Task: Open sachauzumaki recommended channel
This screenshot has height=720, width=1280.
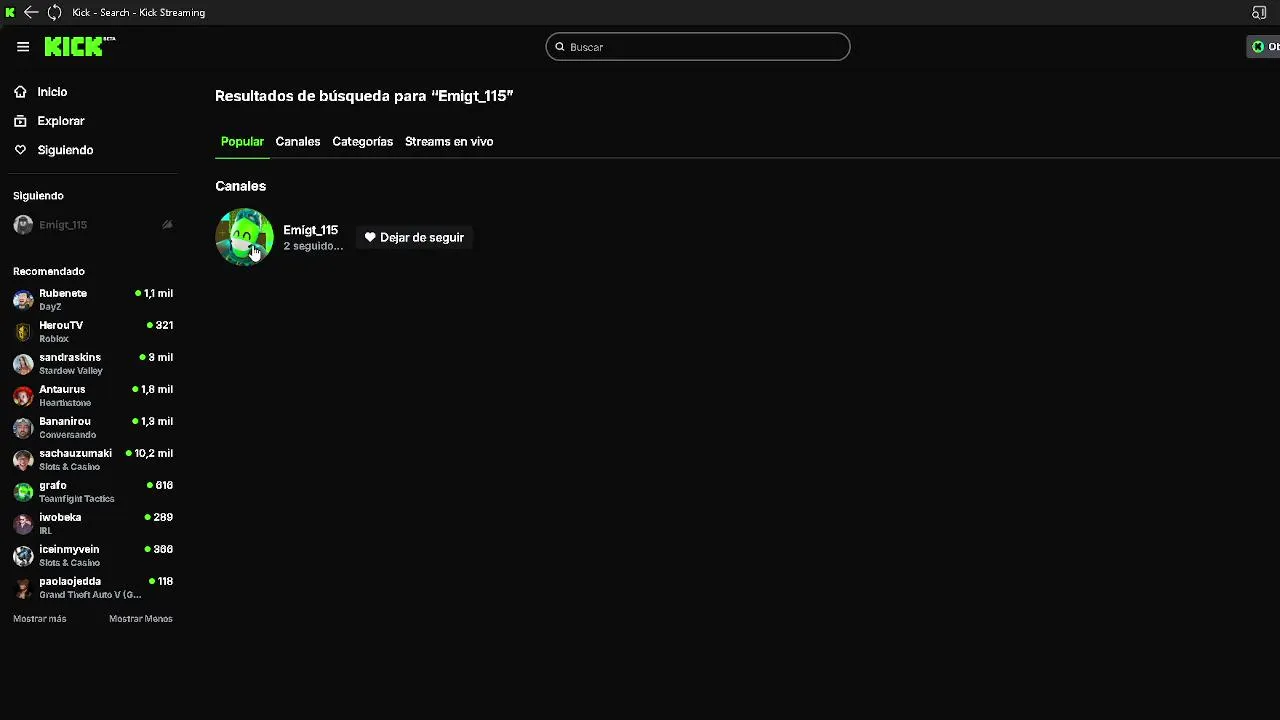Action: click(x=92, y=460)
